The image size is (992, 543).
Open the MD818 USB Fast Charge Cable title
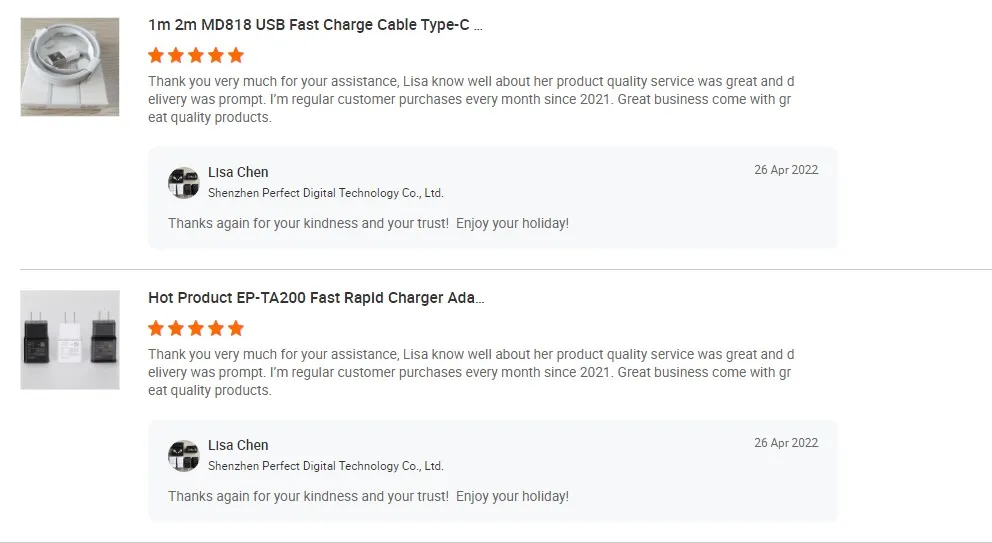(x=315, y=25)
